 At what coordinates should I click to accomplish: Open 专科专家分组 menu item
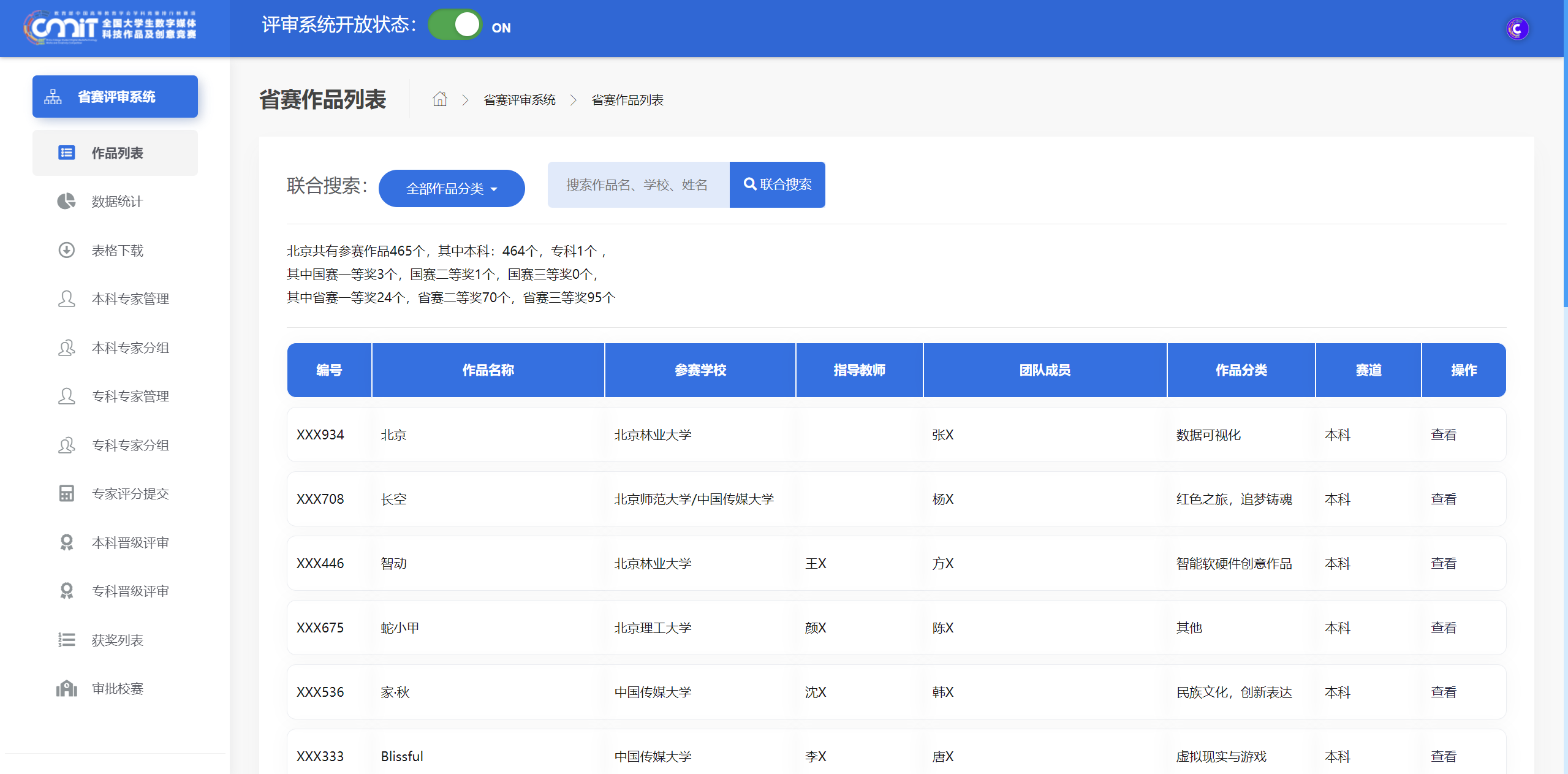(130, 445)
